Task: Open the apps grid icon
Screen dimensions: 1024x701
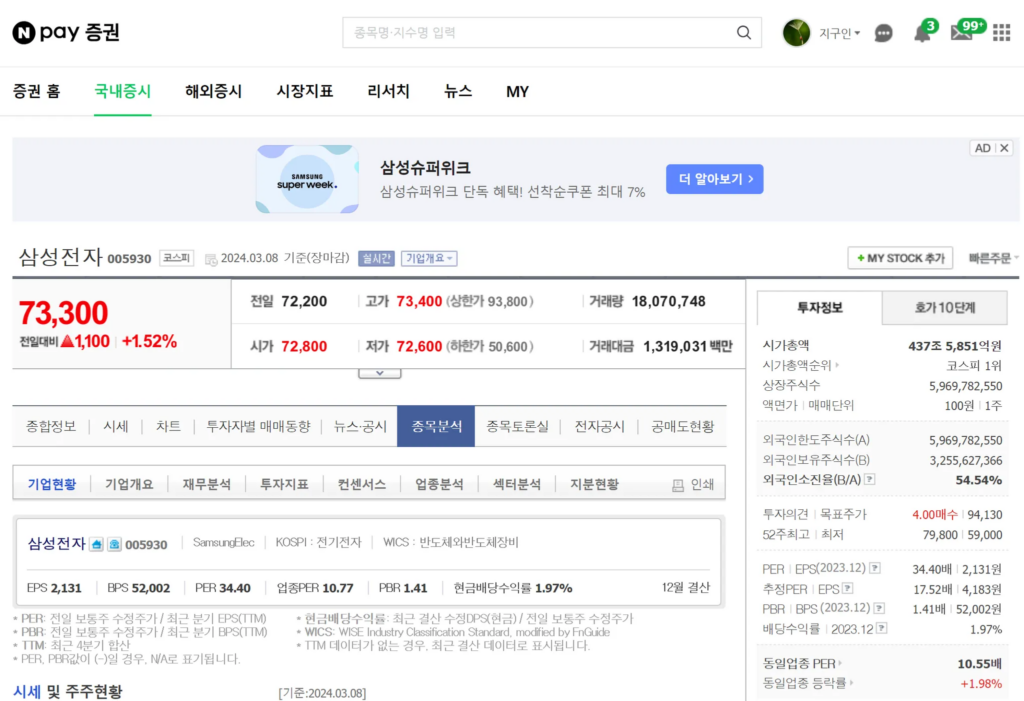Action: point(1001,33)
